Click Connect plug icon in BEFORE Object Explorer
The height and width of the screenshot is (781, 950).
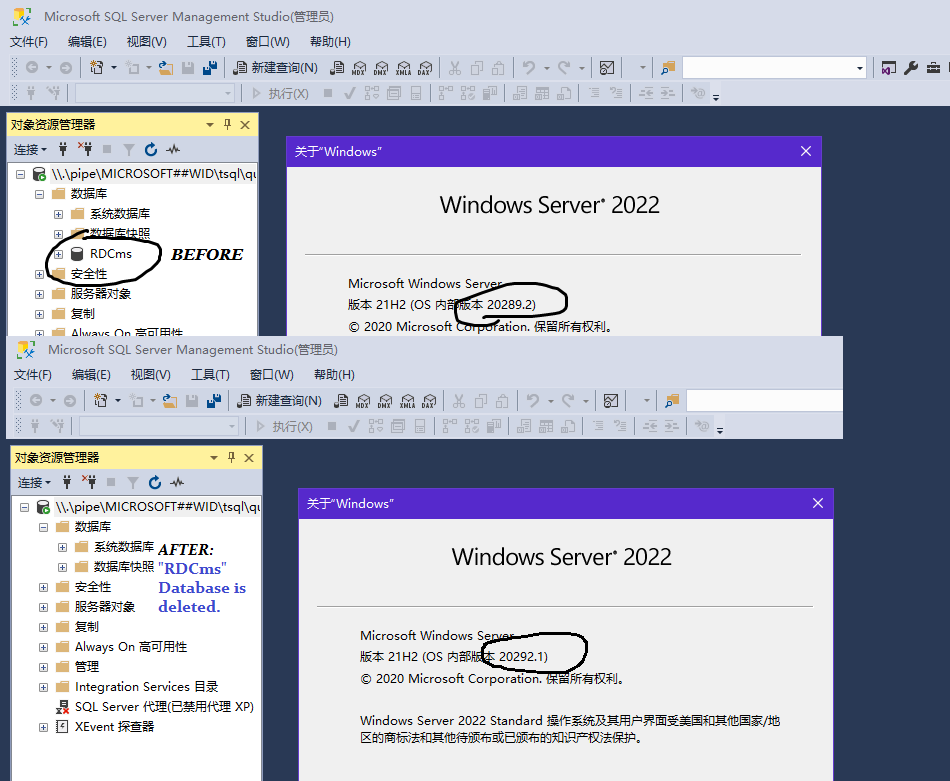pyautogui.click(x=62, y=149)
